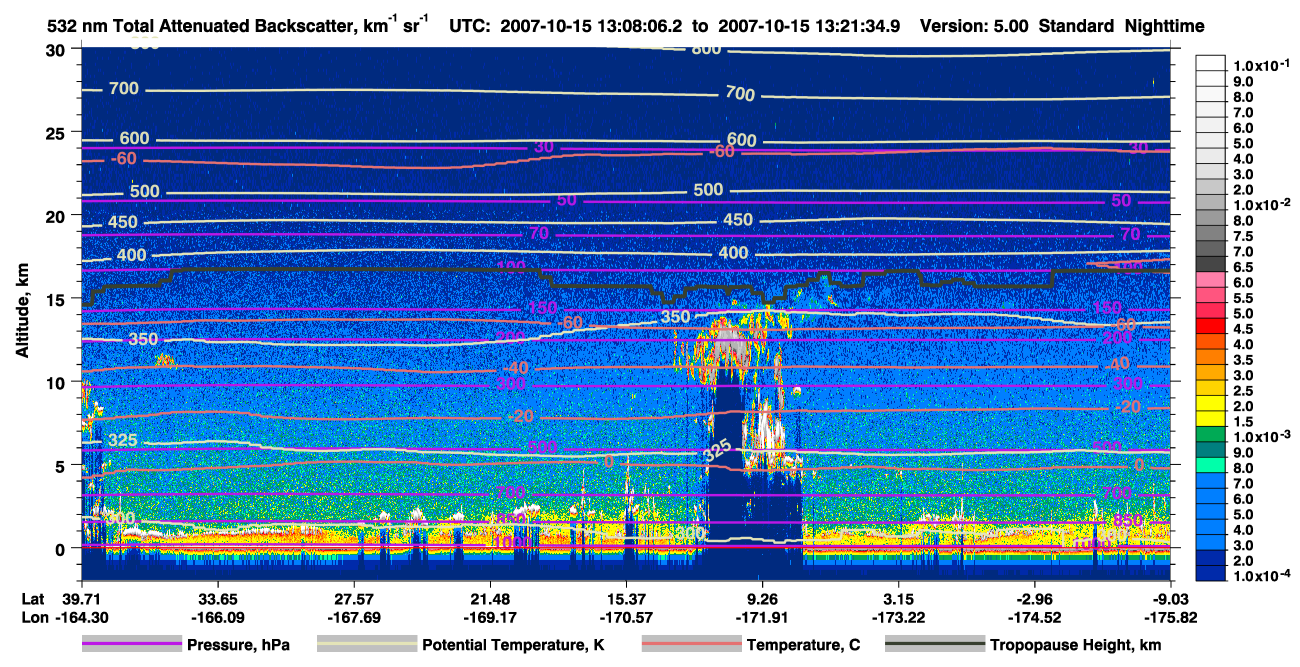1300x667 pixels.
Task: Click longitude value "-169.17"
Action: pyautogui.click(x=489, y=617)
